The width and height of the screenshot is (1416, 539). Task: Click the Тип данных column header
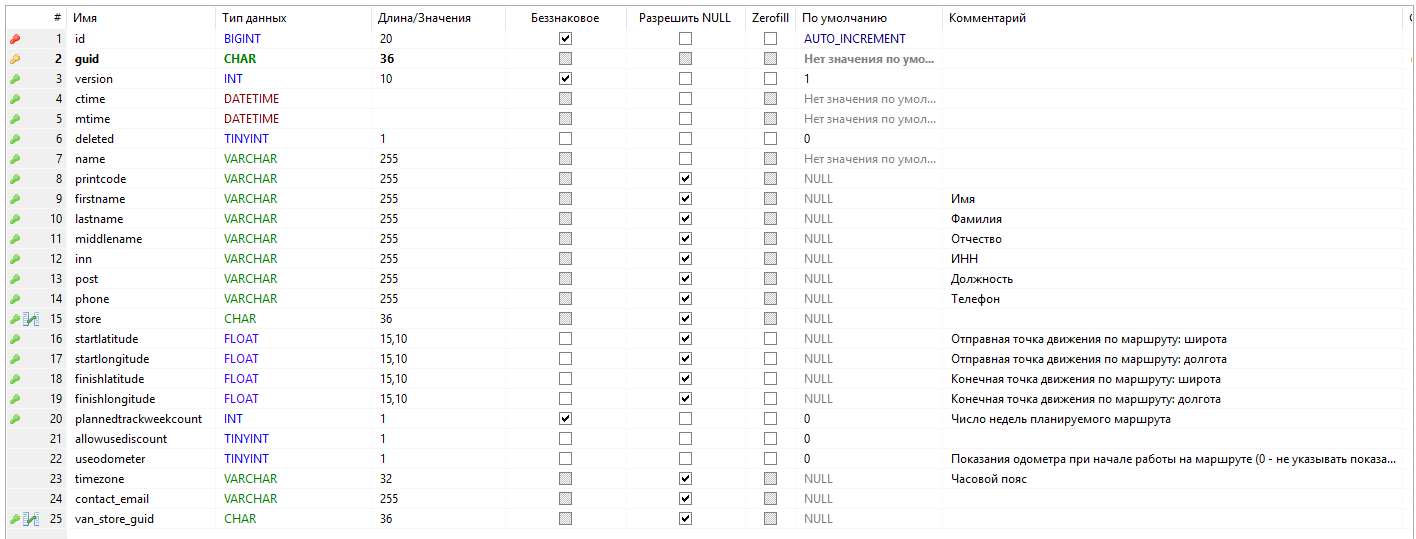[x=254, y=18]
